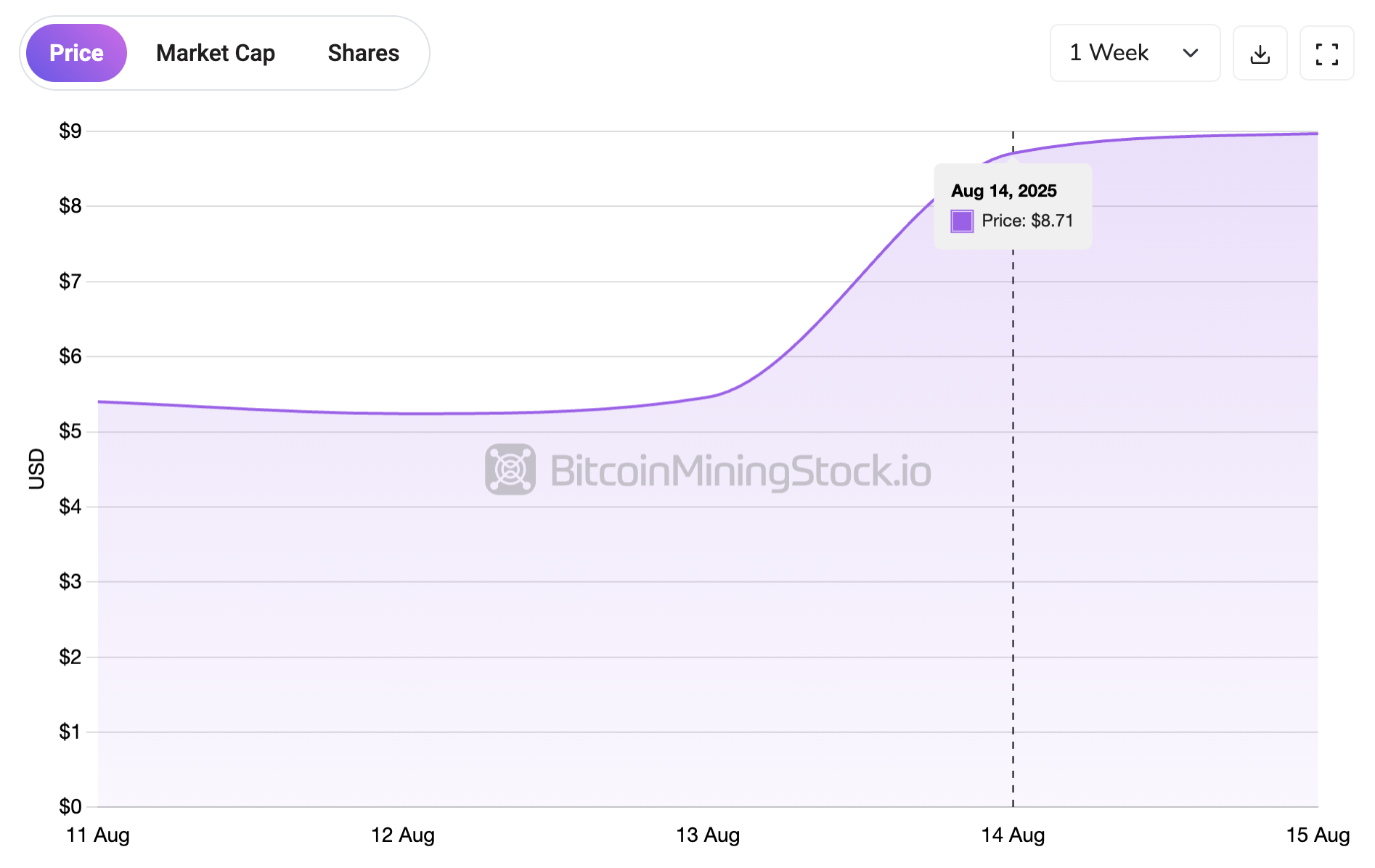Switch to the Shares tab
This screenshot has width=1375, height=868.
[x=363, y=53]
